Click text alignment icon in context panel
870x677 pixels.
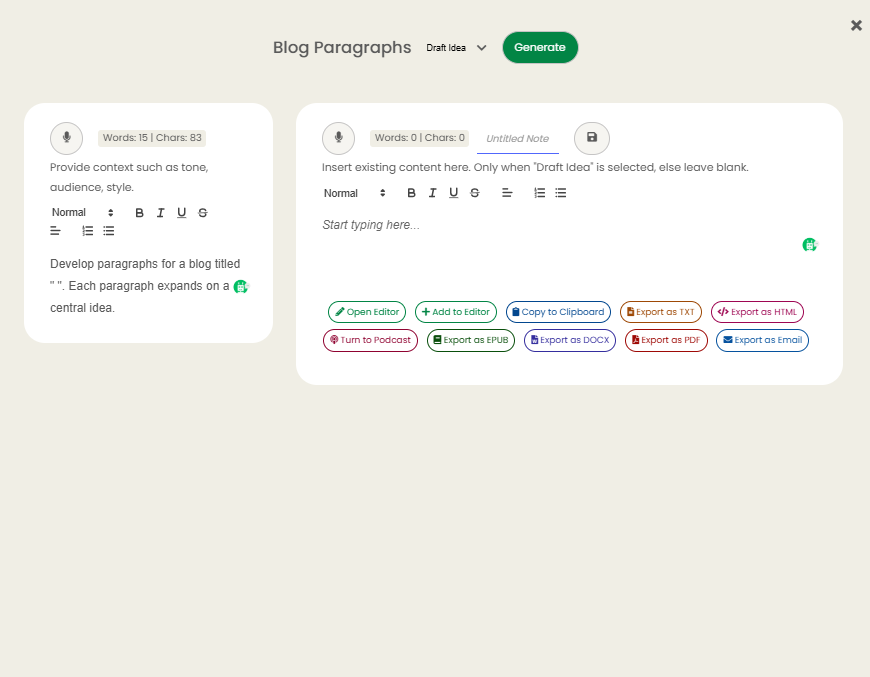pyautogui.click(x=55, y=231)
